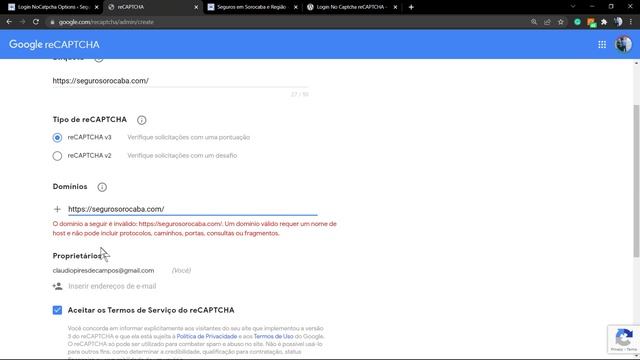The image size is (640, 360).
Task: Open the Política de Privacidade link
Action: 207,336
